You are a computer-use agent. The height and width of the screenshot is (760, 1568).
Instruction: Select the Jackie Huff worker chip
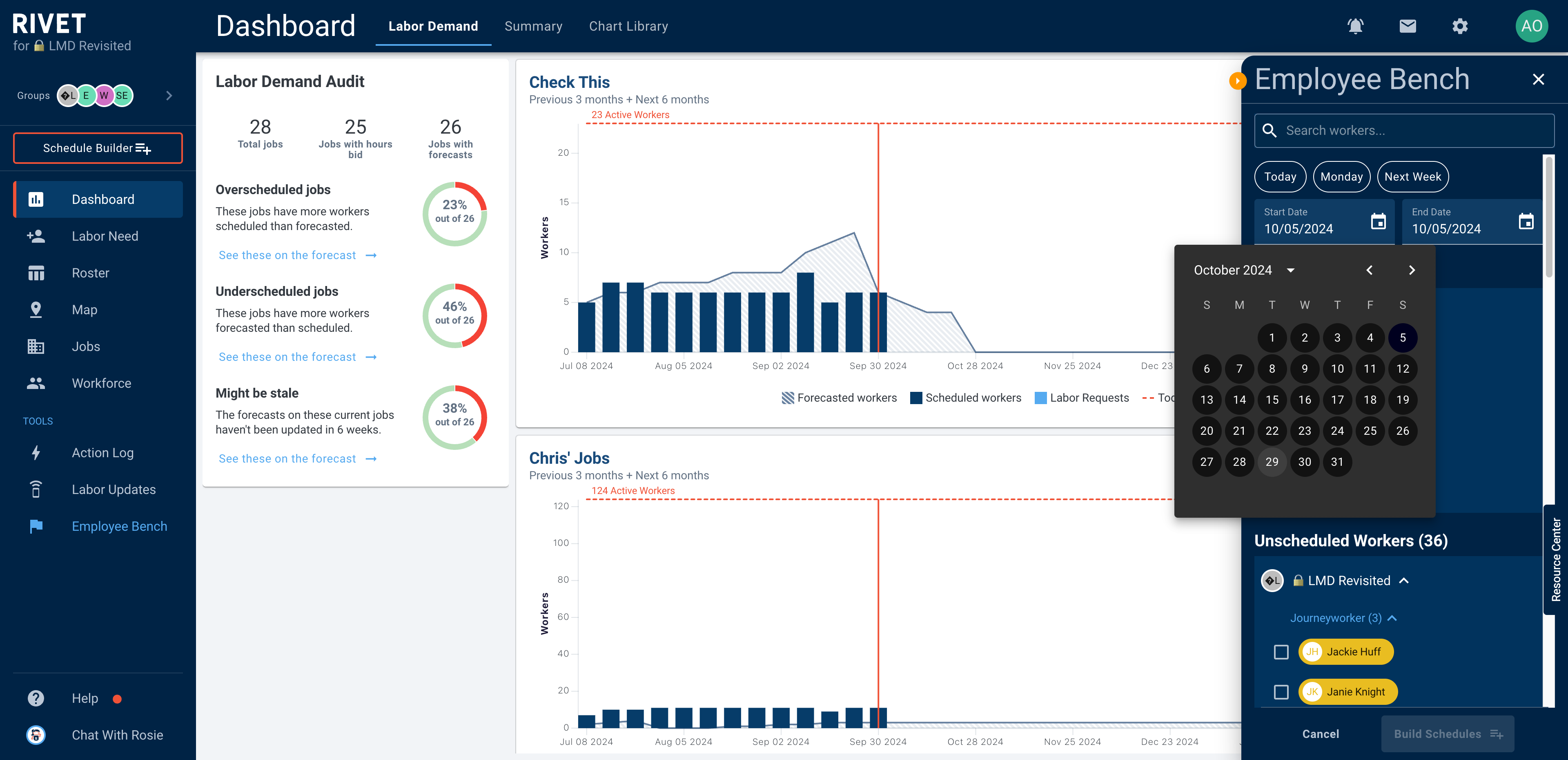(1346, 652)
